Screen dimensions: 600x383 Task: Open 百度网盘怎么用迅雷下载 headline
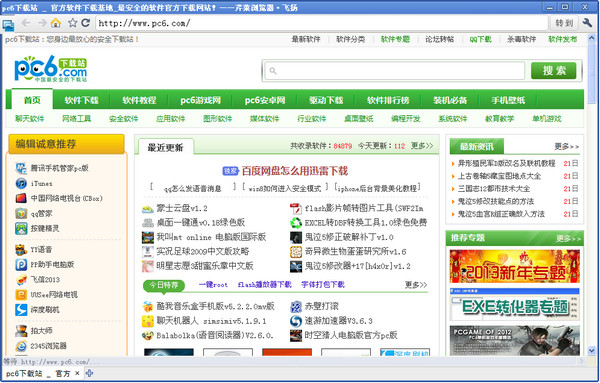(295, 171)
